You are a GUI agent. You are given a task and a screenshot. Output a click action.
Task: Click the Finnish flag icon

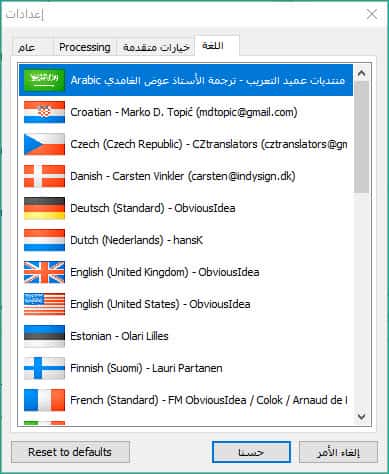44,368
